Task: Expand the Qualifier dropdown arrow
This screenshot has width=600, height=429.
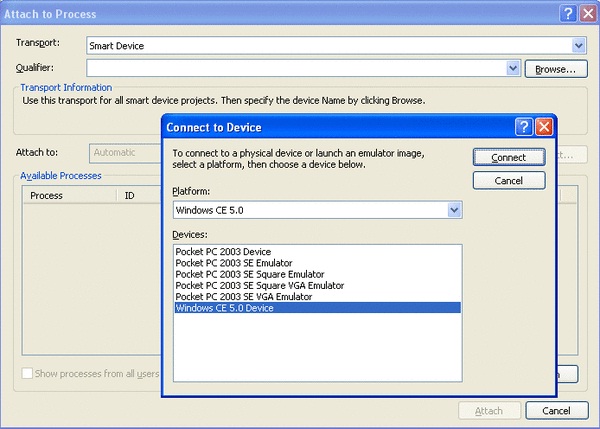Action: (514, 68)
